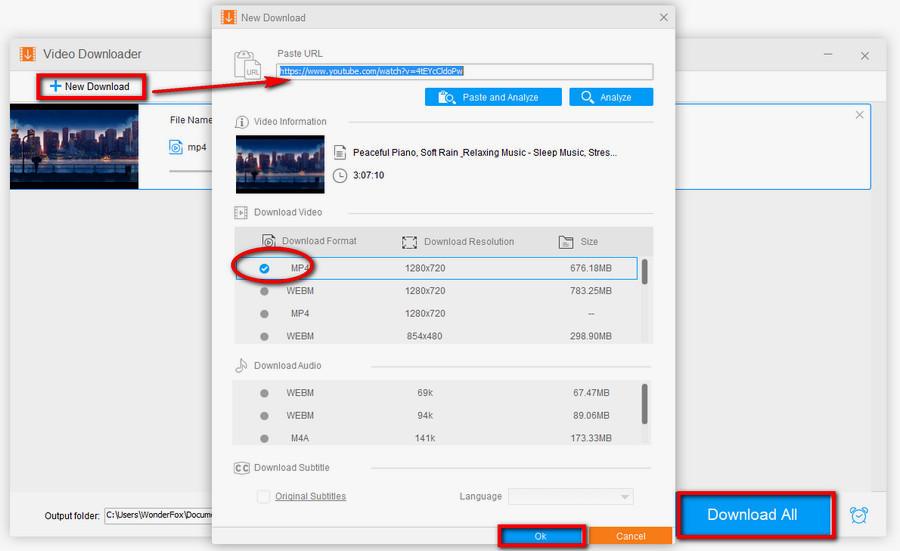This screenshot has width=900, height=551.
Task: Choose the M4A 141k audio option
Action: pyautogui.click(x=264, y=438)
